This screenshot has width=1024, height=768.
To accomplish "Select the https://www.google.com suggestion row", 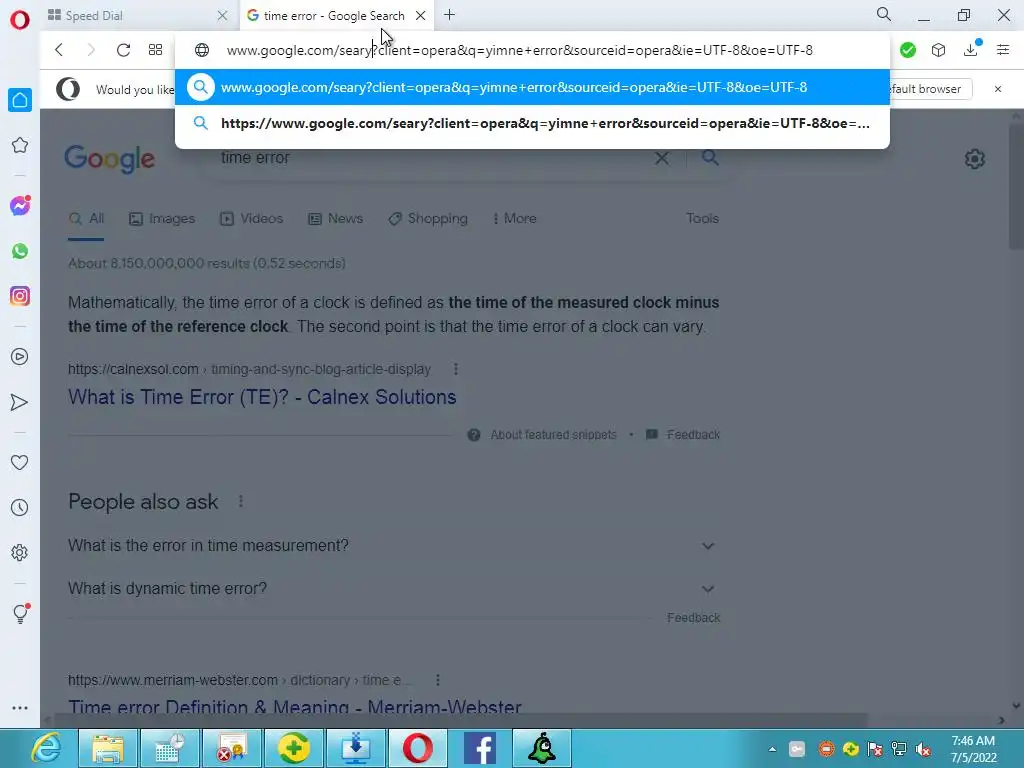I will (x=532, y=123).
